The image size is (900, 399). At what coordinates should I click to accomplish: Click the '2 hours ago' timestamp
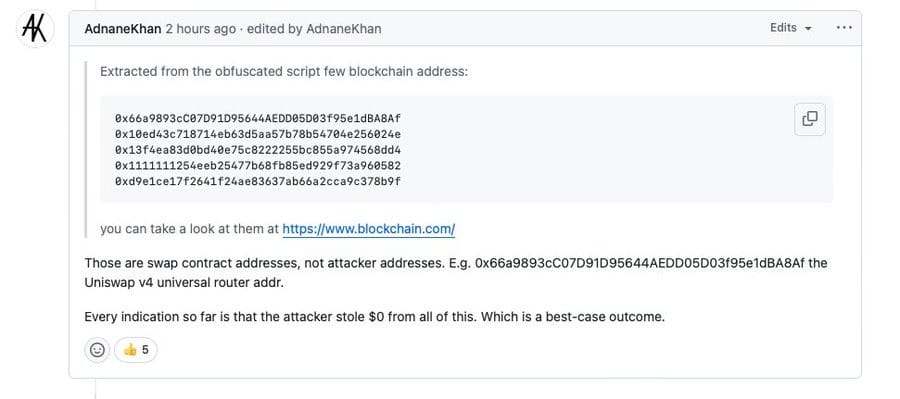point(200,29)
